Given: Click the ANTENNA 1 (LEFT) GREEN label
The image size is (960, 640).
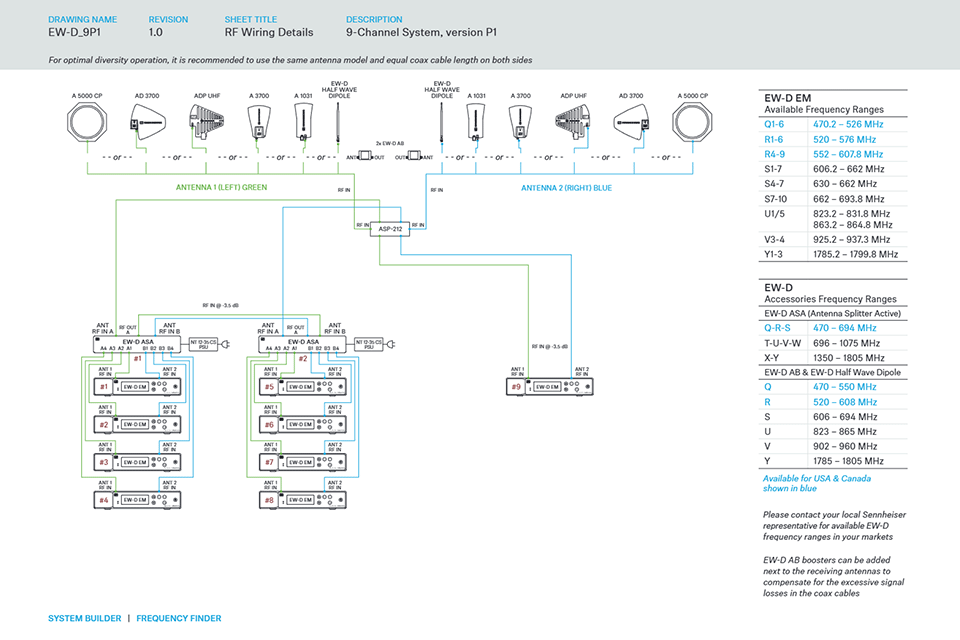Looking at the screenshot, I should [222, 187].
